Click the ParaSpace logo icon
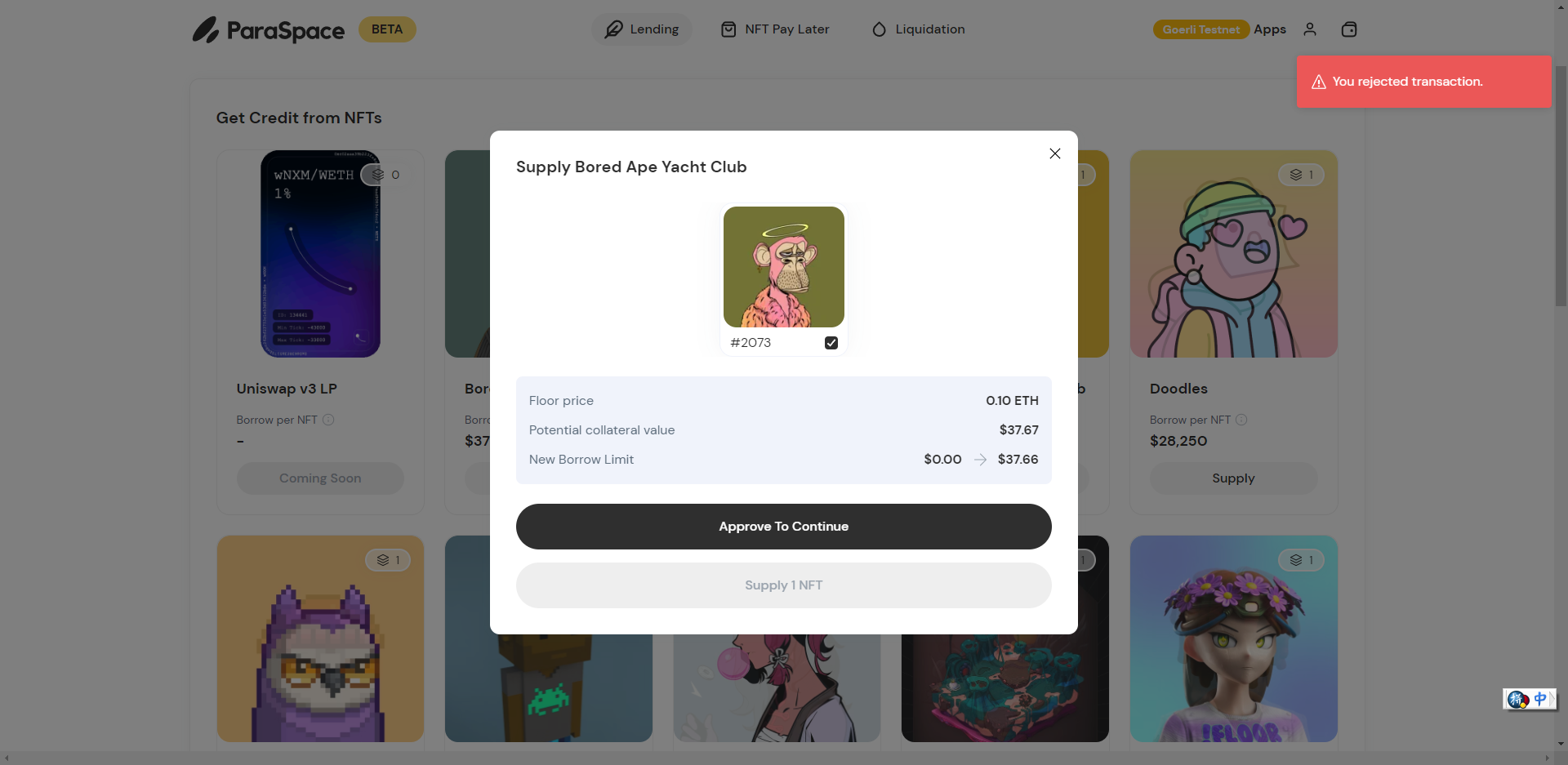Image resolution: width=1568 pixels, height=765 pixels. pyautogui.click(x=206, y=29)
